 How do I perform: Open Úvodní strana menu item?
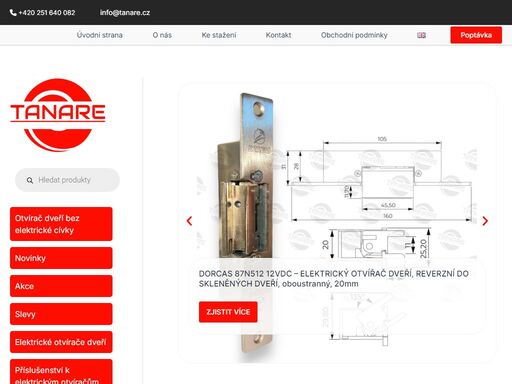point(100,35)
